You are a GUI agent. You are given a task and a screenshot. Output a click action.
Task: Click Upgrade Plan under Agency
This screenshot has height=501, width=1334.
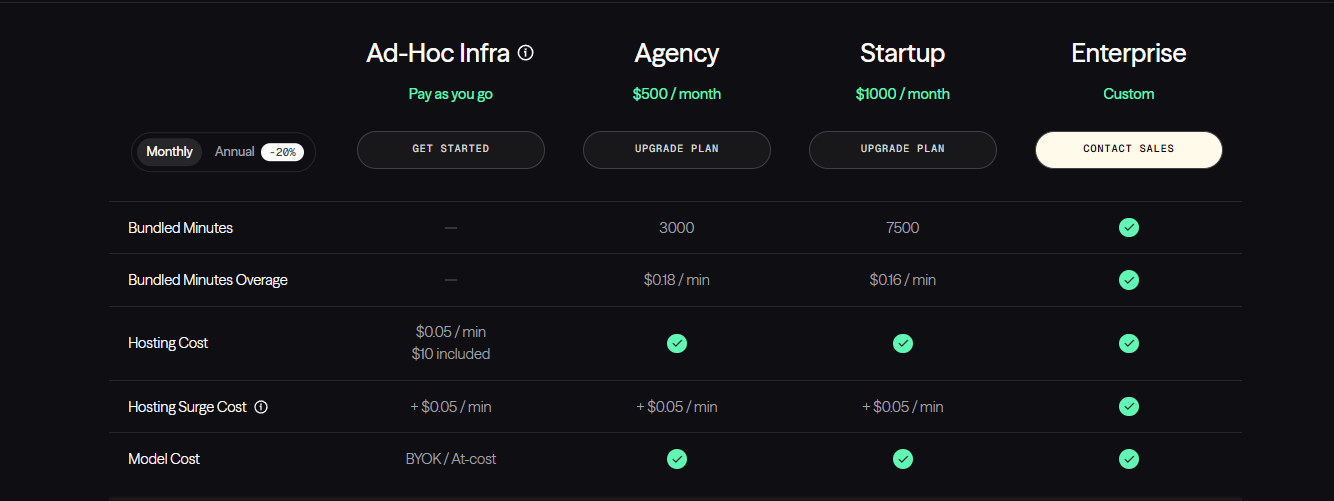click(x=677, y=150)
